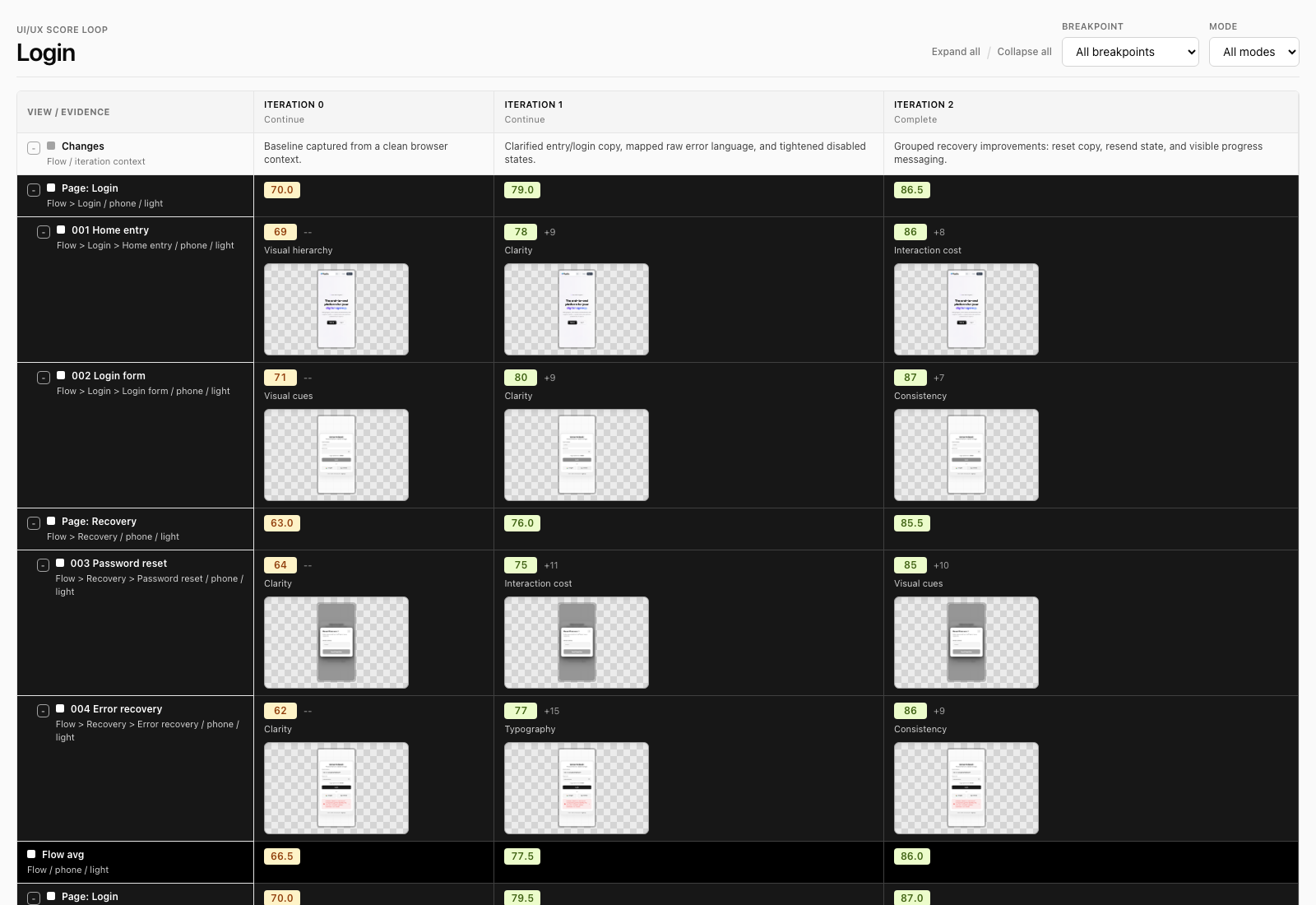Image resolution: width=1316 pixels, height=905 pixels.
Task: Collapse the first Page: Login row
Action: [x=34, y=190]
